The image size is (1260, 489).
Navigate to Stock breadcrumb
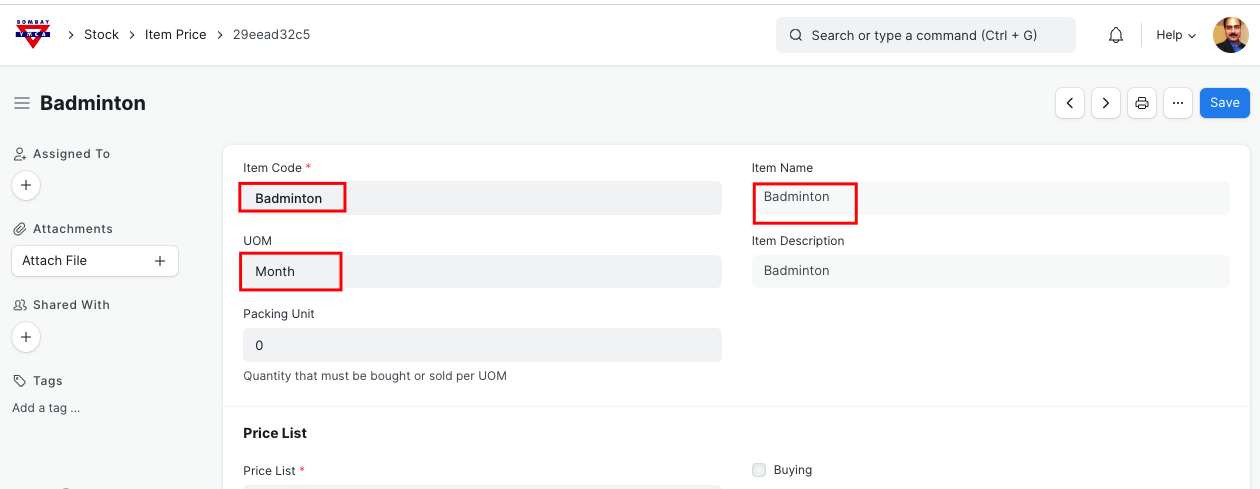pos(101,35)
